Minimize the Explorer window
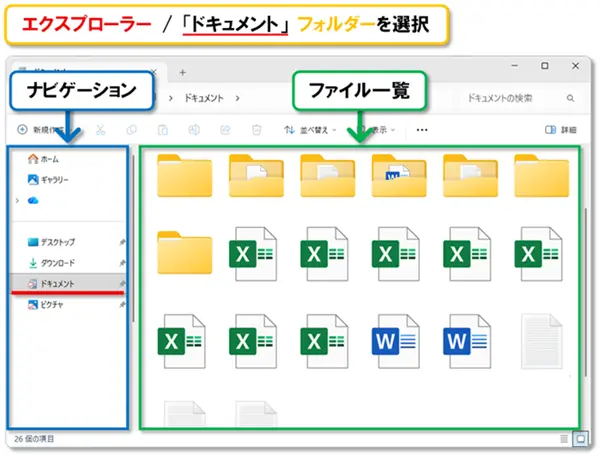The width and height of the screenshot is (600, 457). tap(515, 66)
